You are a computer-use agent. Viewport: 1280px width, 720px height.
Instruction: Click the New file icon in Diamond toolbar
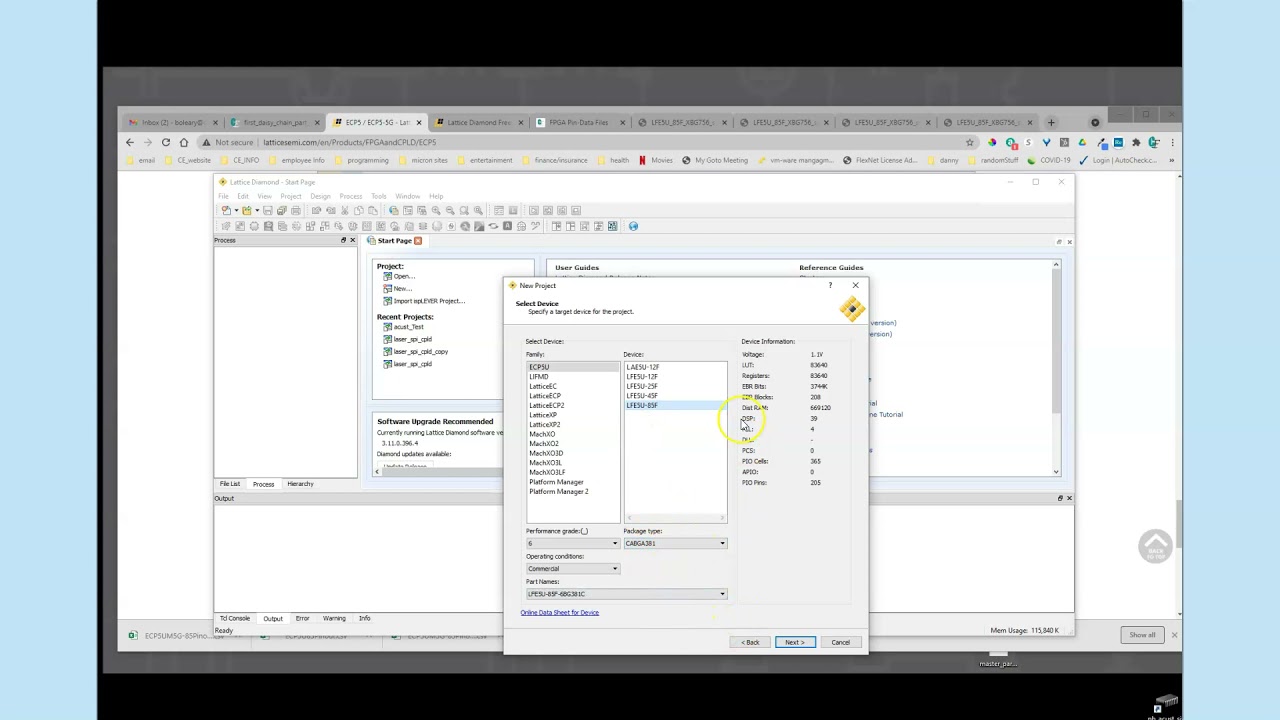pos(226,210)
